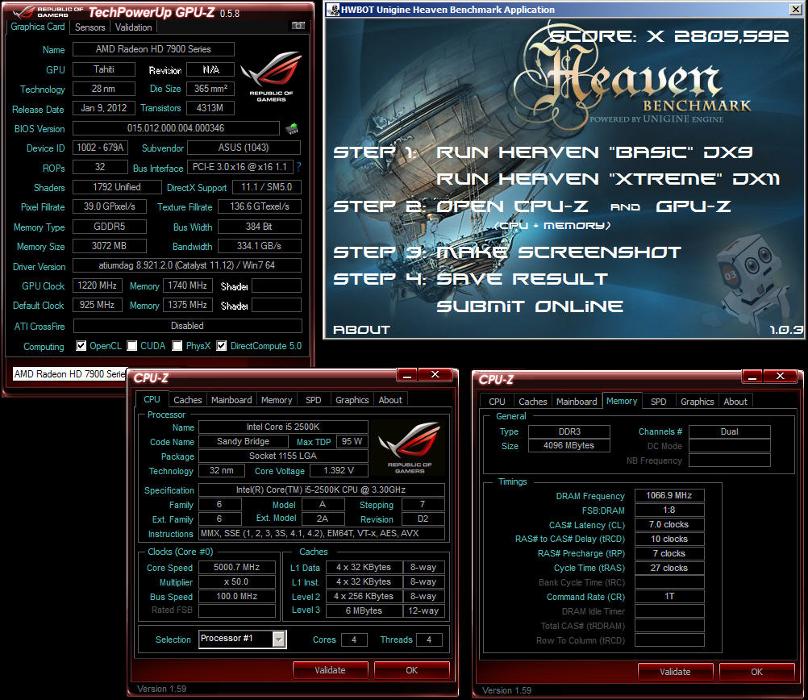Toggle the OpenCL checkbox
The image size is (808, 700).
point(81,346)
